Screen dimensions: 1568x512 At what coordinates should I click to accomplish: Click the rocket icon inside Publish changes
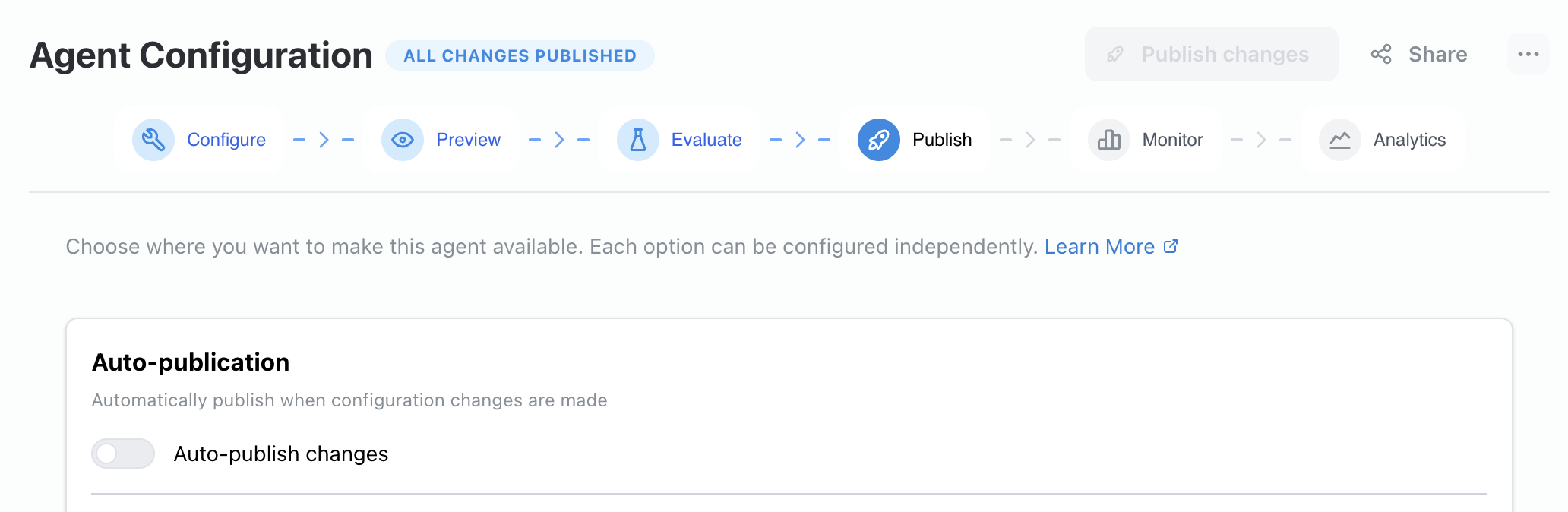[x=1114, y=54]
